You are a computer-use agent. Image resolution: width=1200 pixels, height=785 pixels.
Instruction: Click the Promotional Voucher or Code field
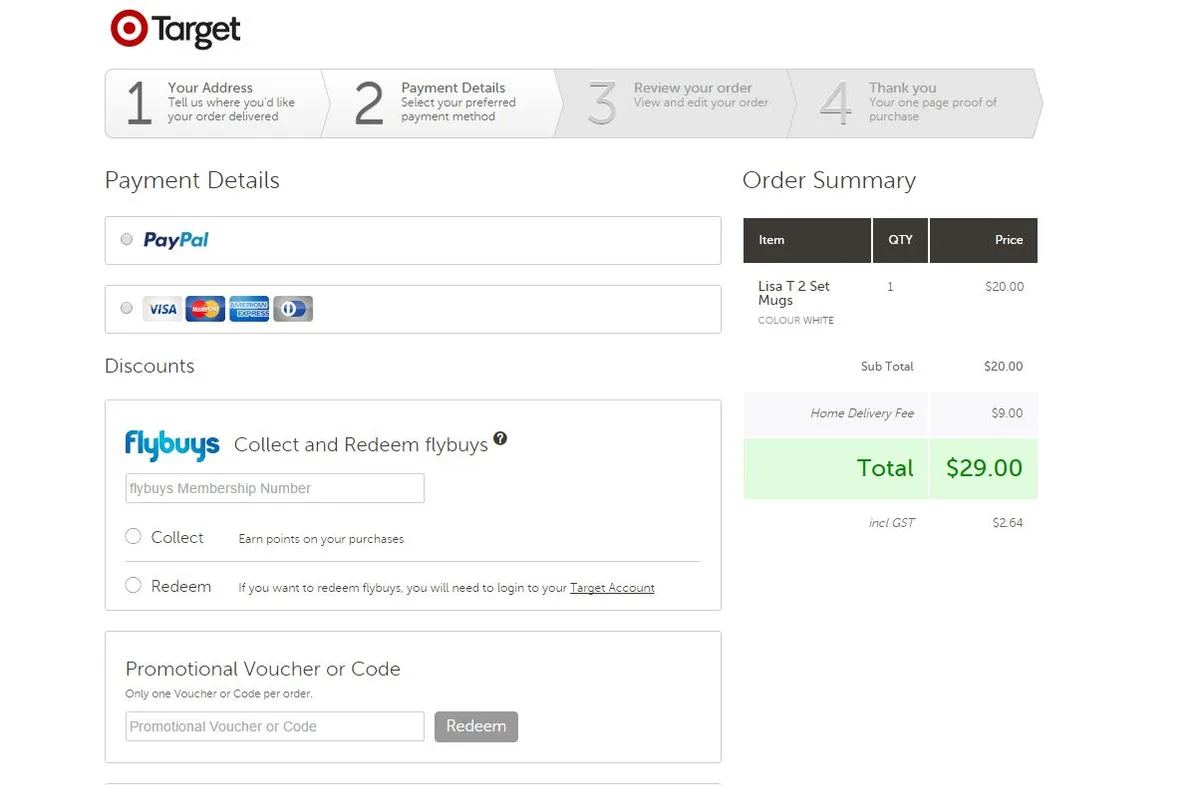275,727
